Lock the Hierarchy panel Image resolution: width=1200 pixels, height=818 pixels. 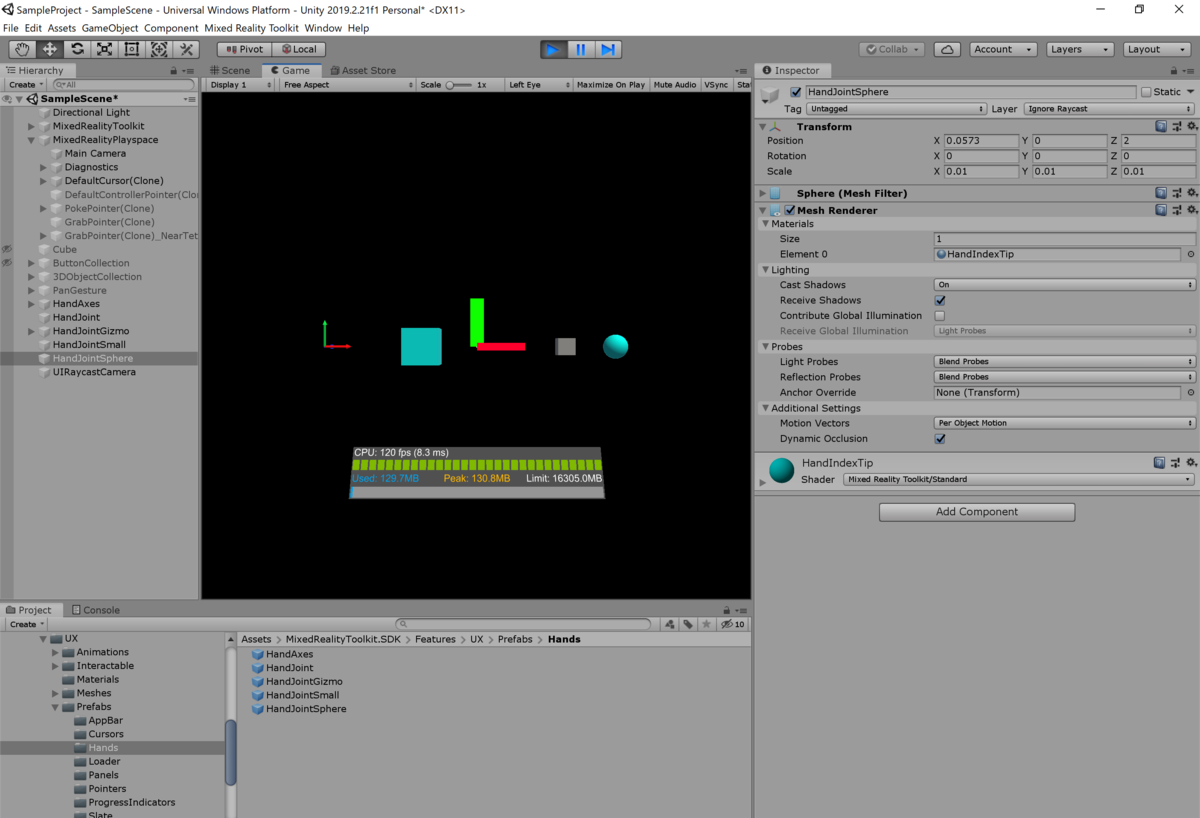(x=174, y=71)
